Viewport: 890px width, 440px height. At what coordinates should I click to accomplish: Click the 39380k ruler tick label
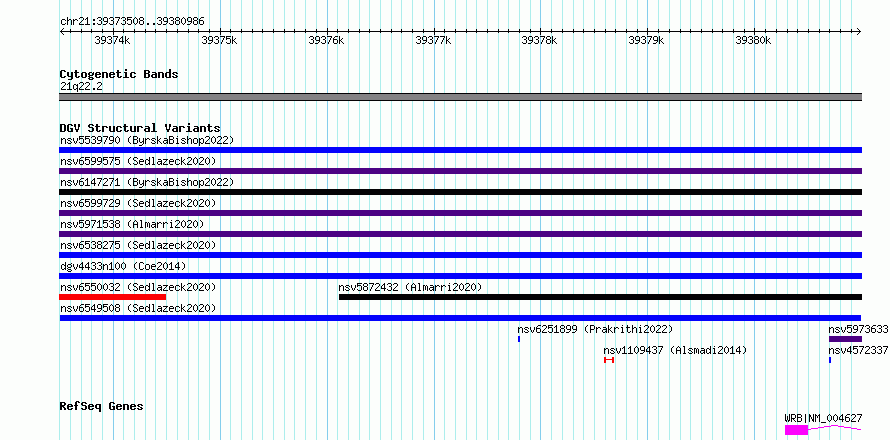point(753,40)
